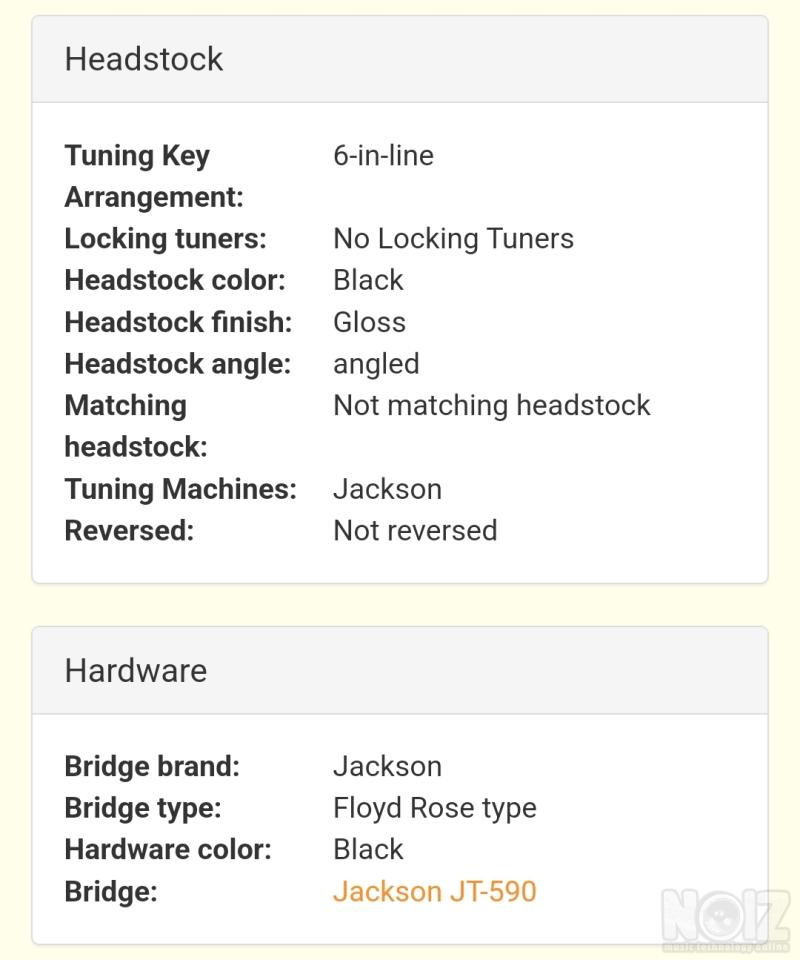
Task: Click the Bridge brand label
Action: [152, 766]
